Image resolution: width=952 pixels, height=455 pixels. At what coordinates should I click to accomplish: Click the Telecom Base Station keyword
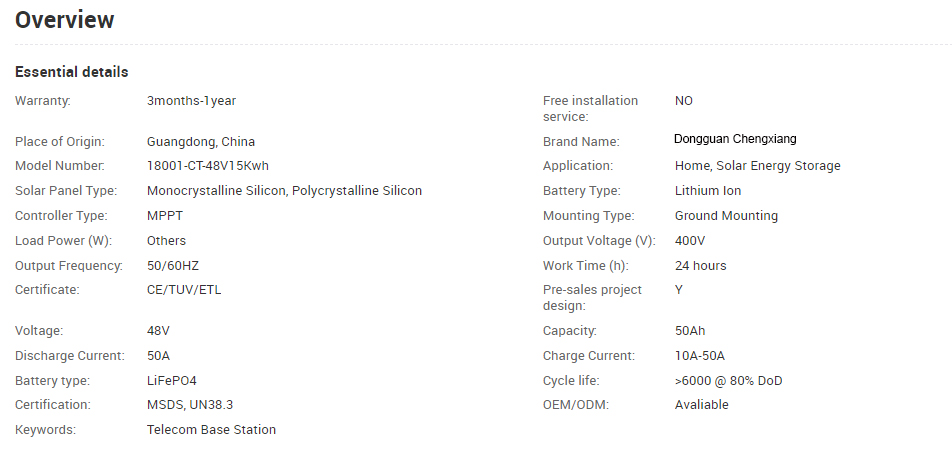pyautogui.click(x=211, y=429)
